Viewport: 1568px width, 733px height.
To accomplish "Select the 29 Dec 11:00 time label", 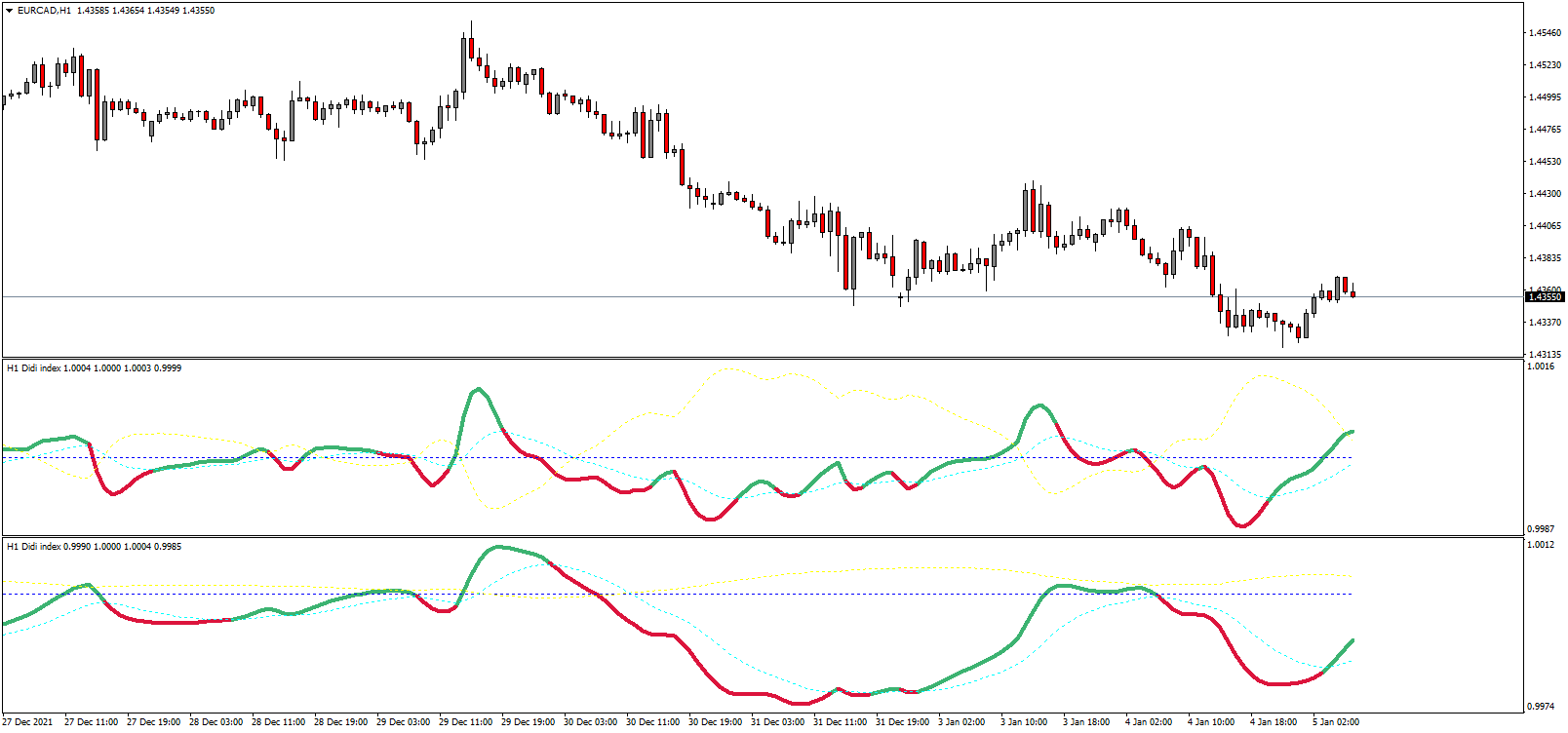I will coord(465,722).
